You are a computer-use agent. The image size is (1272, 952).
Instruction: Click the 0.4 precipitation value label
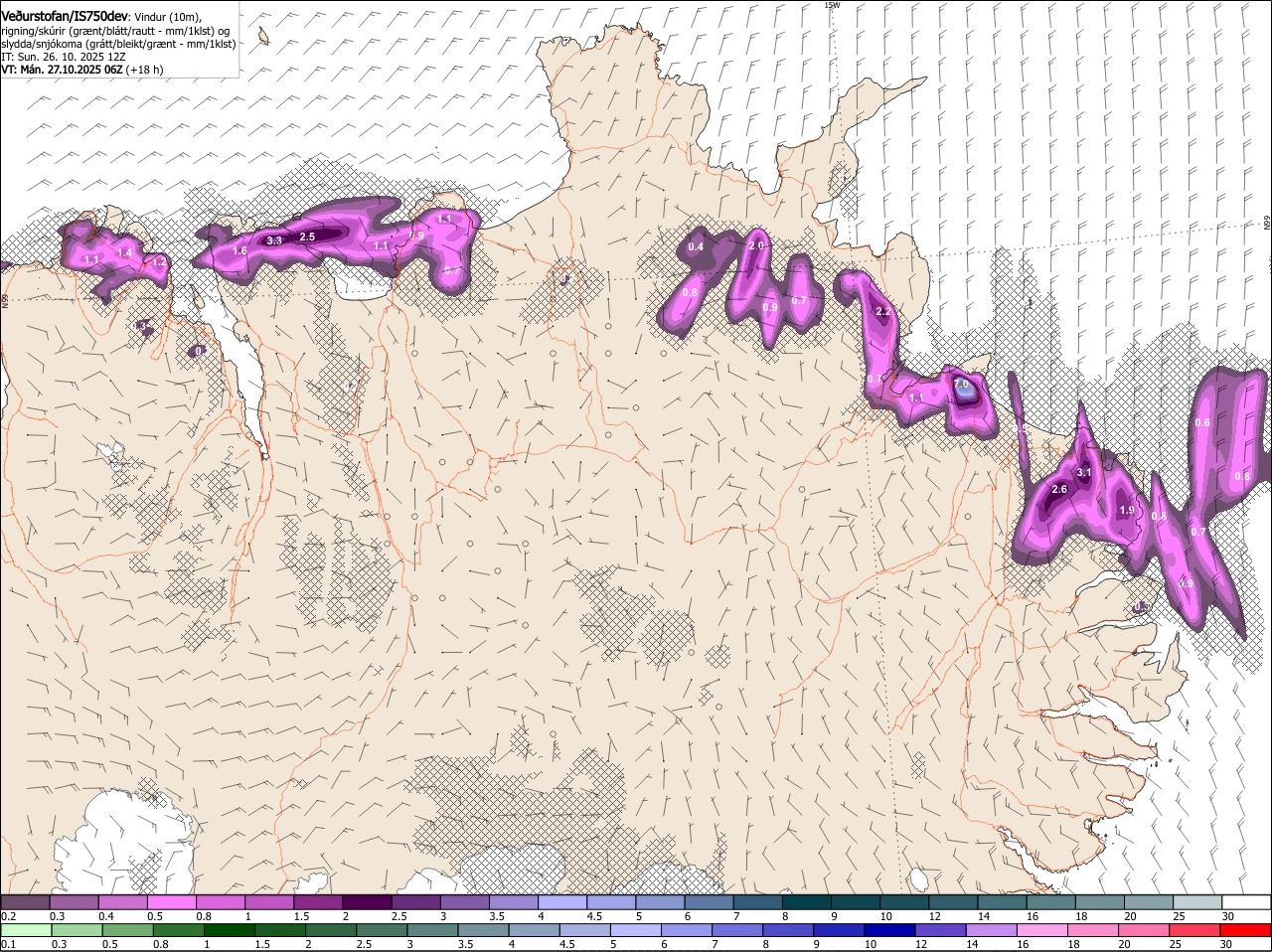(696, 247)
